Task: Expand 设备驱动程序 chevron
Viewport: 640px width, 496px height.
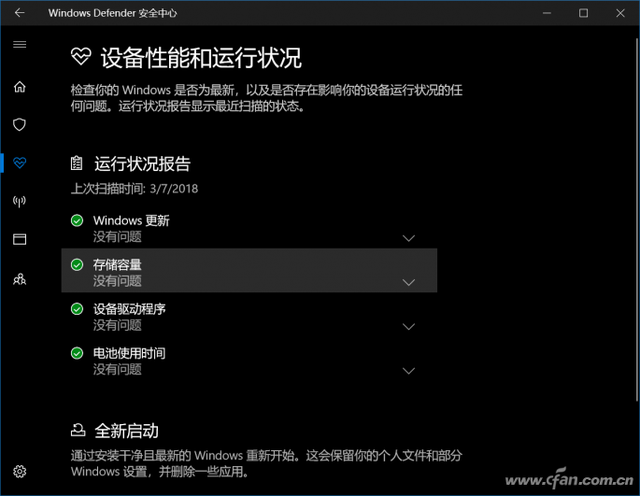Action: 409,327
